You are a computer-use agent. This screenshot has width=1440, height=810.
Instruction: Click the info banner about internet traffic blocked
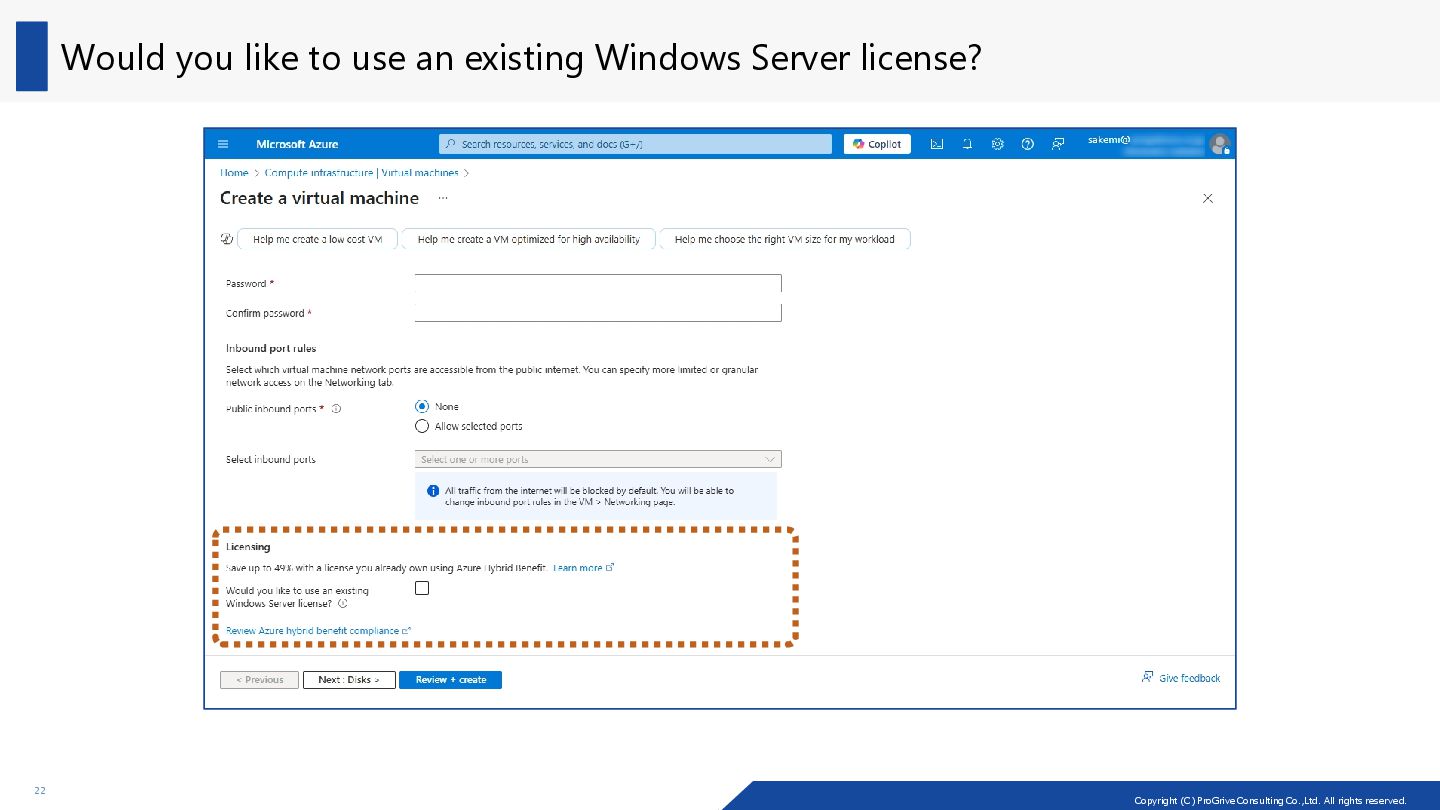tap(596, 496)
